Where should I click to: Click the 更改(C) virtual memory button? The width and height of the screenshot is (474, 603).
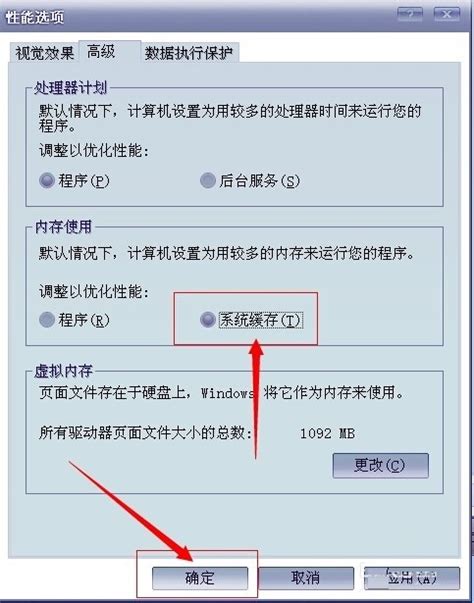click(380, 465)
